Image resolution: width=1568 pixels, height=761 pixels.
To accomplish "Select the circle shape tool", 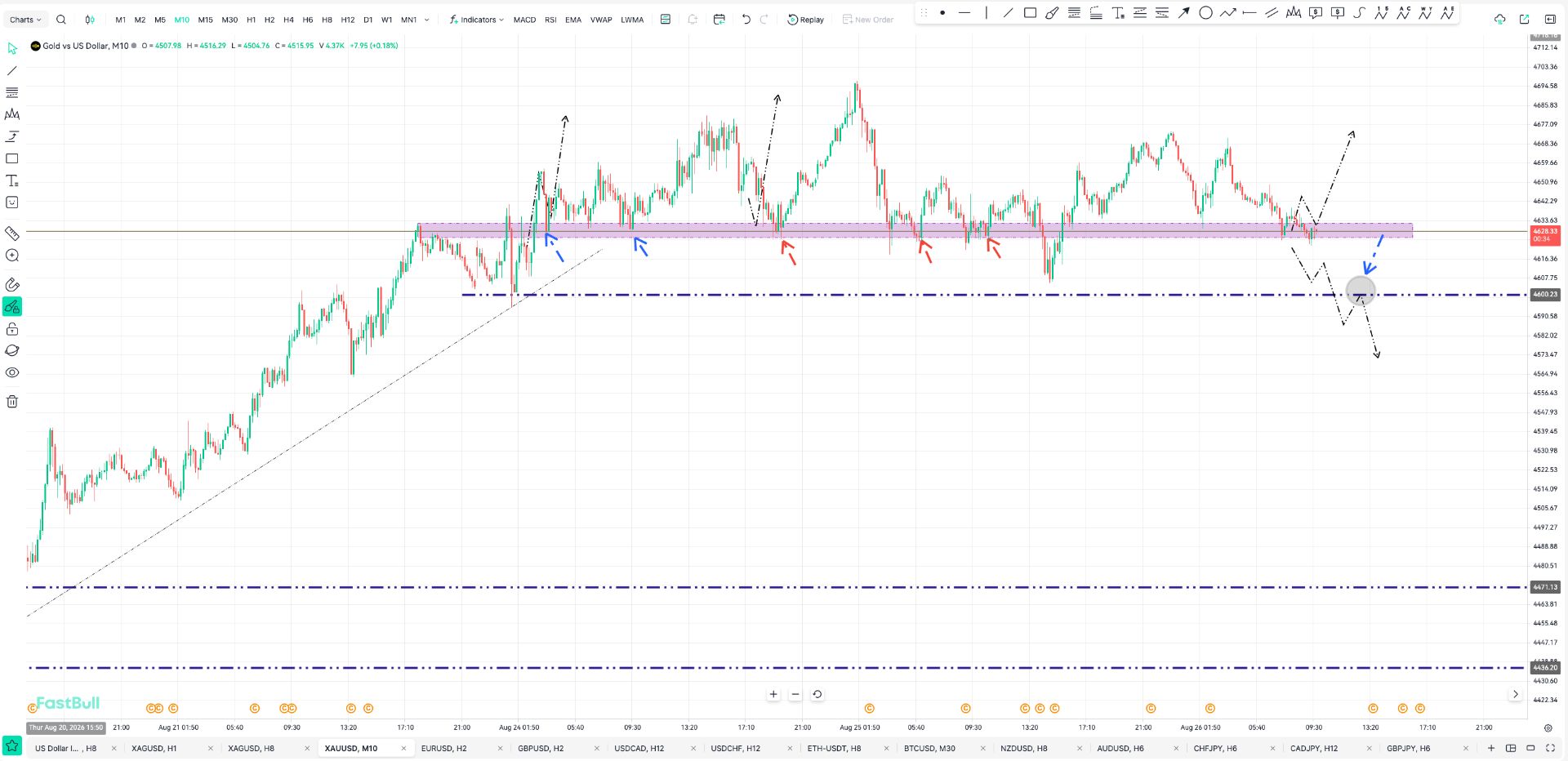I will click(1205, 13).
